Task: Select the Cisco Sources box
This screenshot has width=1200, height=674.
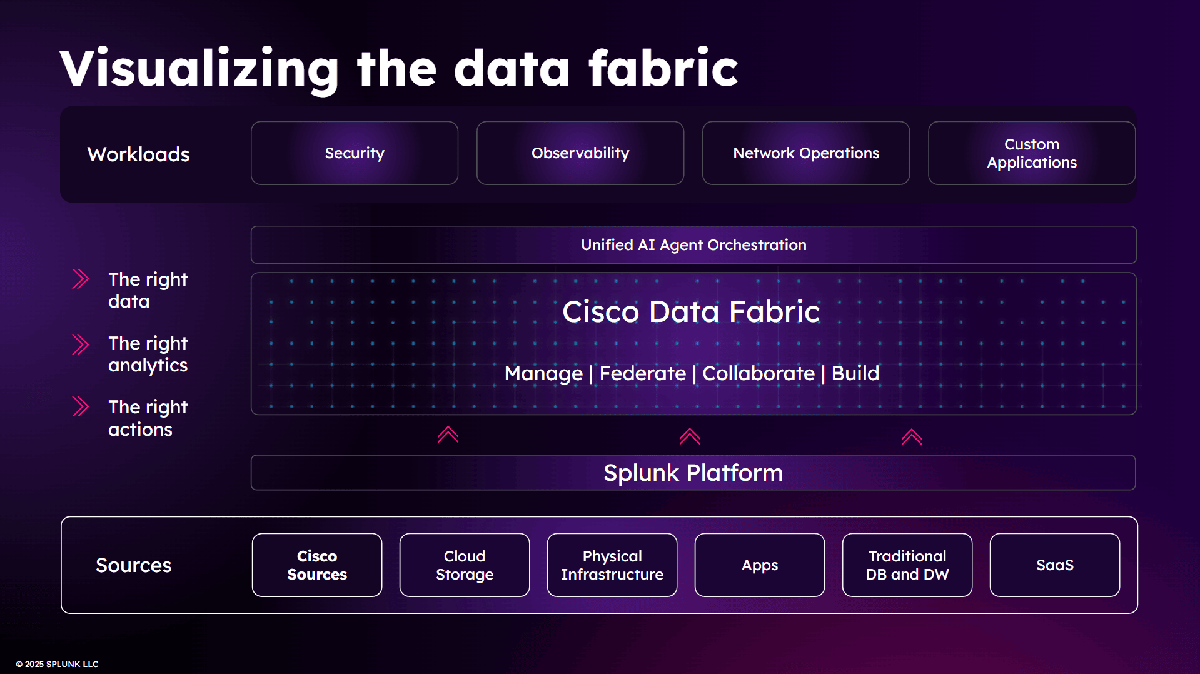Action: [317, 565]
